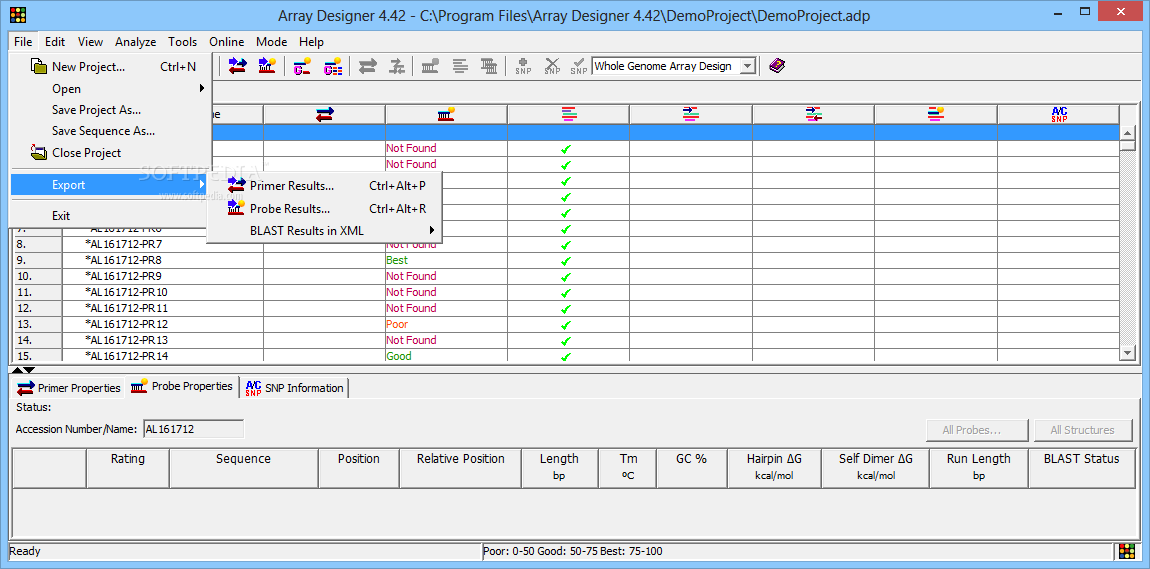
Task: Click the primer search toolbar icon with blue-red arrows
Action: [x=238, y=66]
